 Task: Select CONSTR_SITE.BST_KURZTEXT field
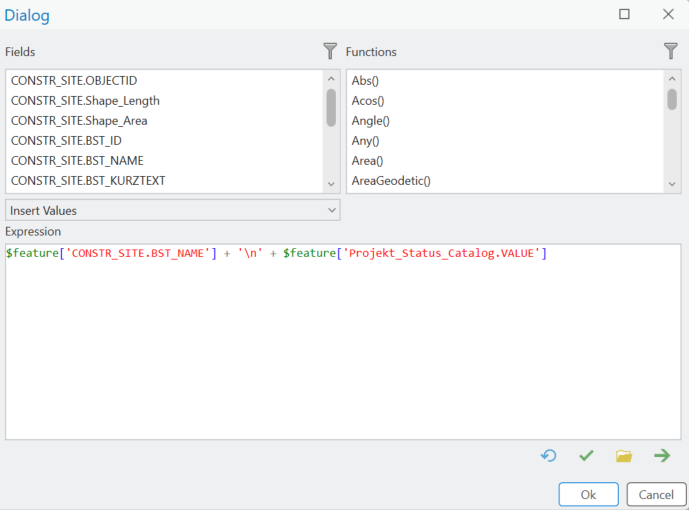tap(165, 181)
